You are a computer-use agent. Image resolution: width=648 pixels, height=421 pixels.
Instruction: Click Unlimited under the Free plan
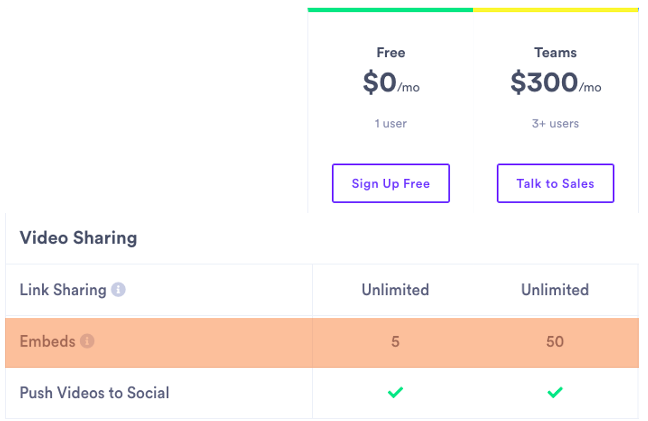click(395, 290)
